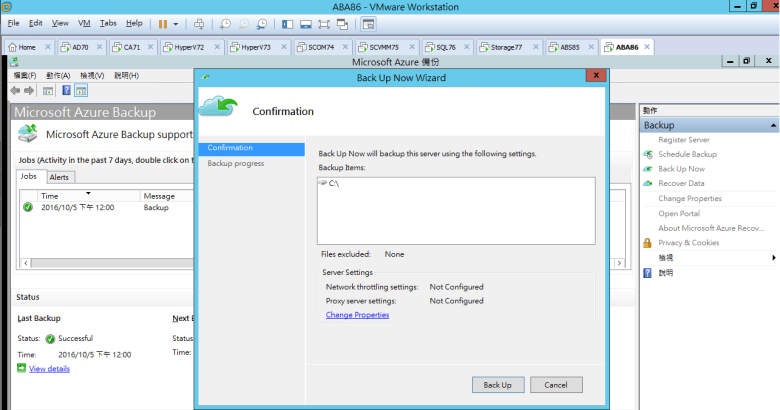Click the Recover Data cloud icon
Screen dimensions: 780x410
tap(648, 184)
